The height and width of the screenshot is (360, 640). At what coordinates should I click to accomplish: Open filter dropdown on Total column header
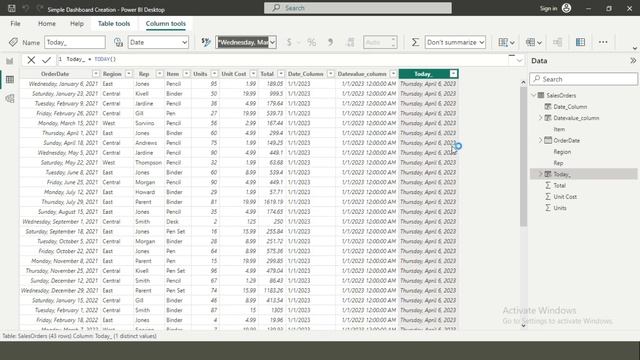281,74
